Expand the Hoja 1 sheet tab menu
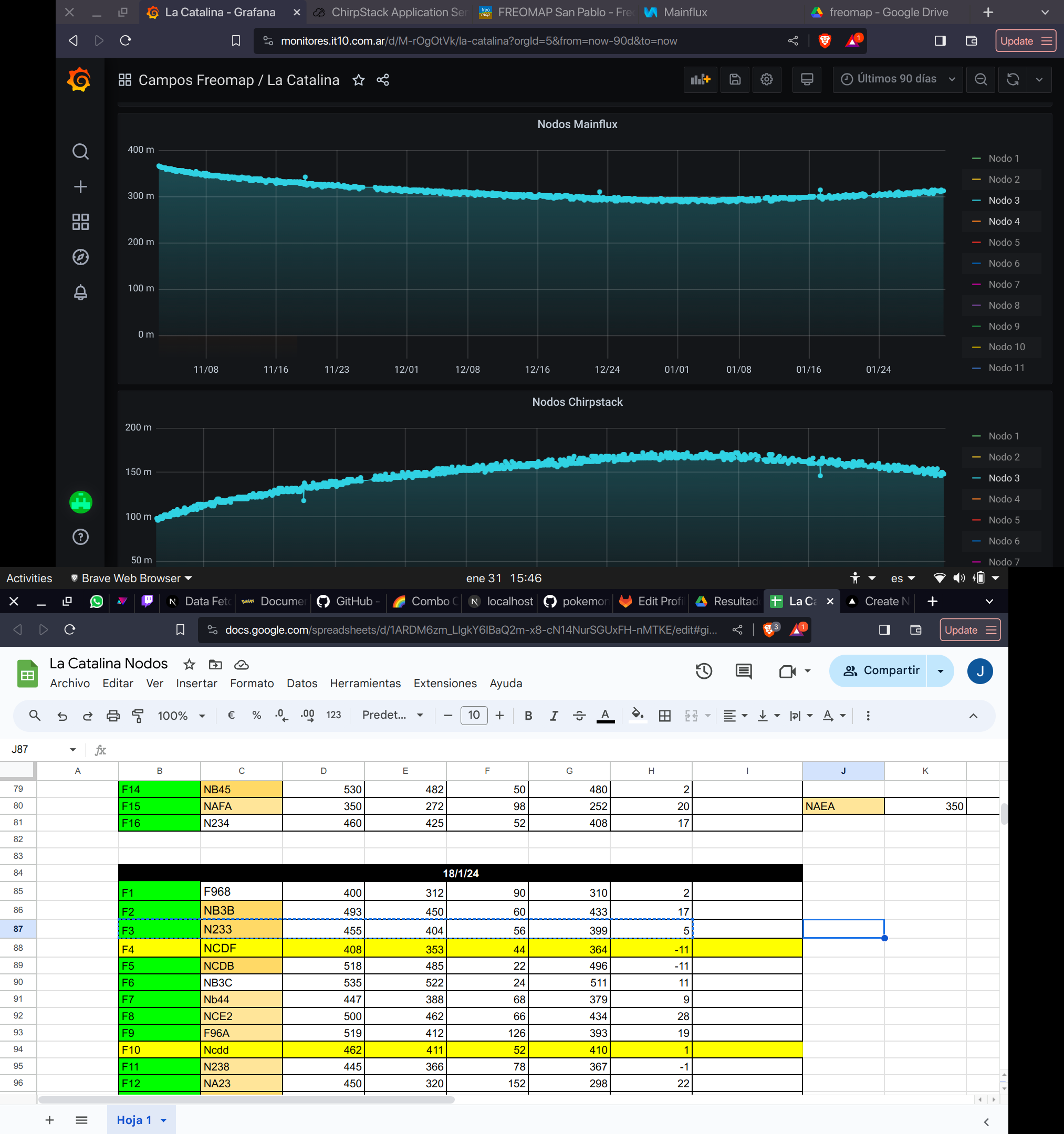The height and width of the screenshot is (1134, 1064). (x=164, y=1120)
